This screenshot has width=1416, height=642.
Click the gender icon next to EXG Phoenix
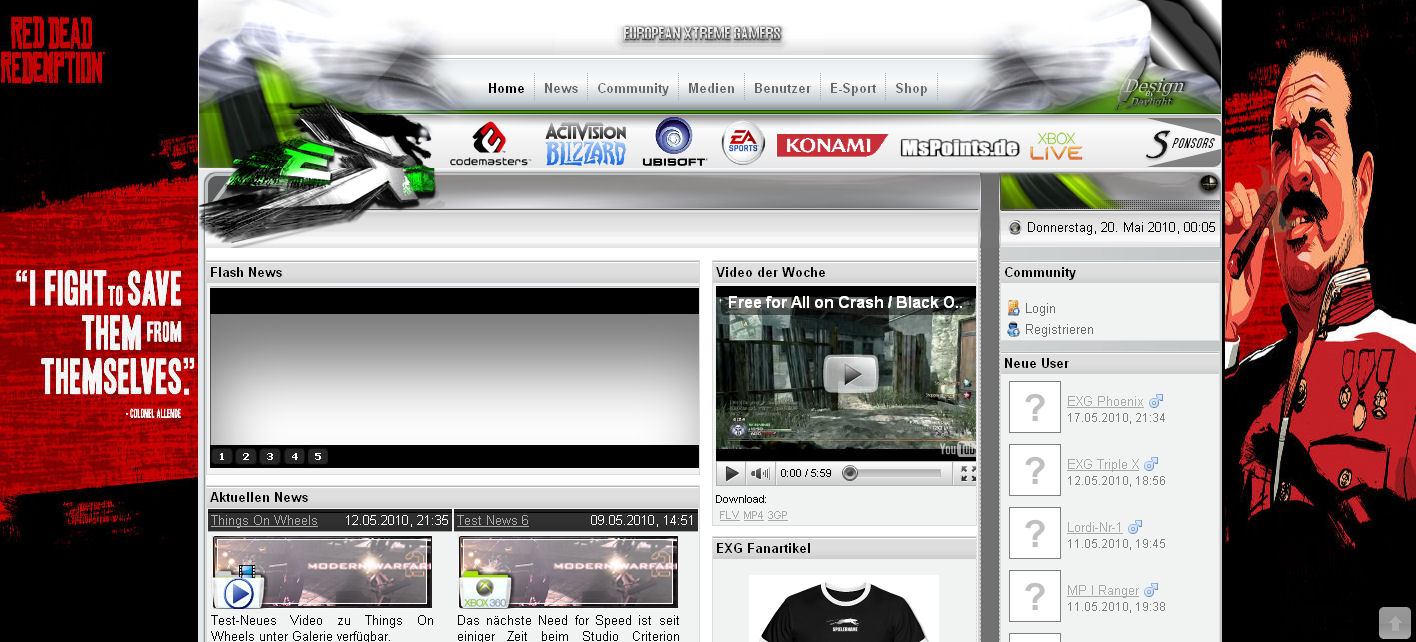1156,401
